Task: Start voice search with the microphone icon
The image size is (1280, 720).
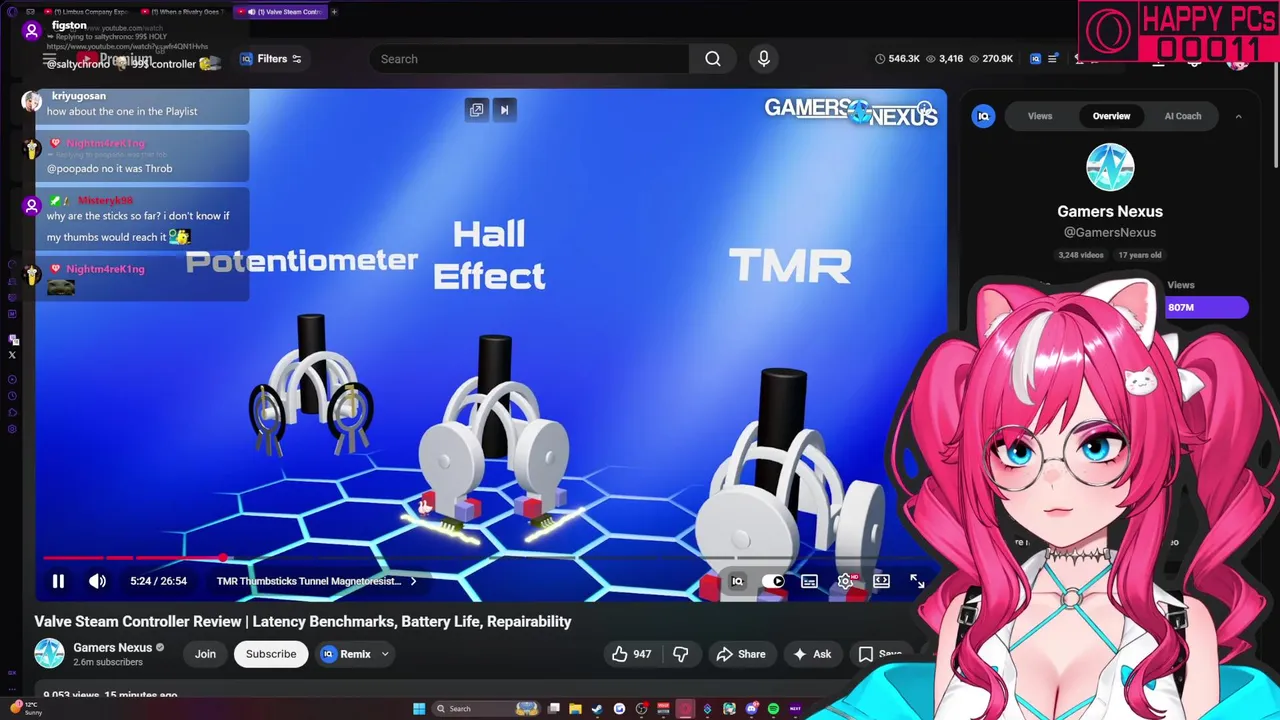Action: click(764, 59)
